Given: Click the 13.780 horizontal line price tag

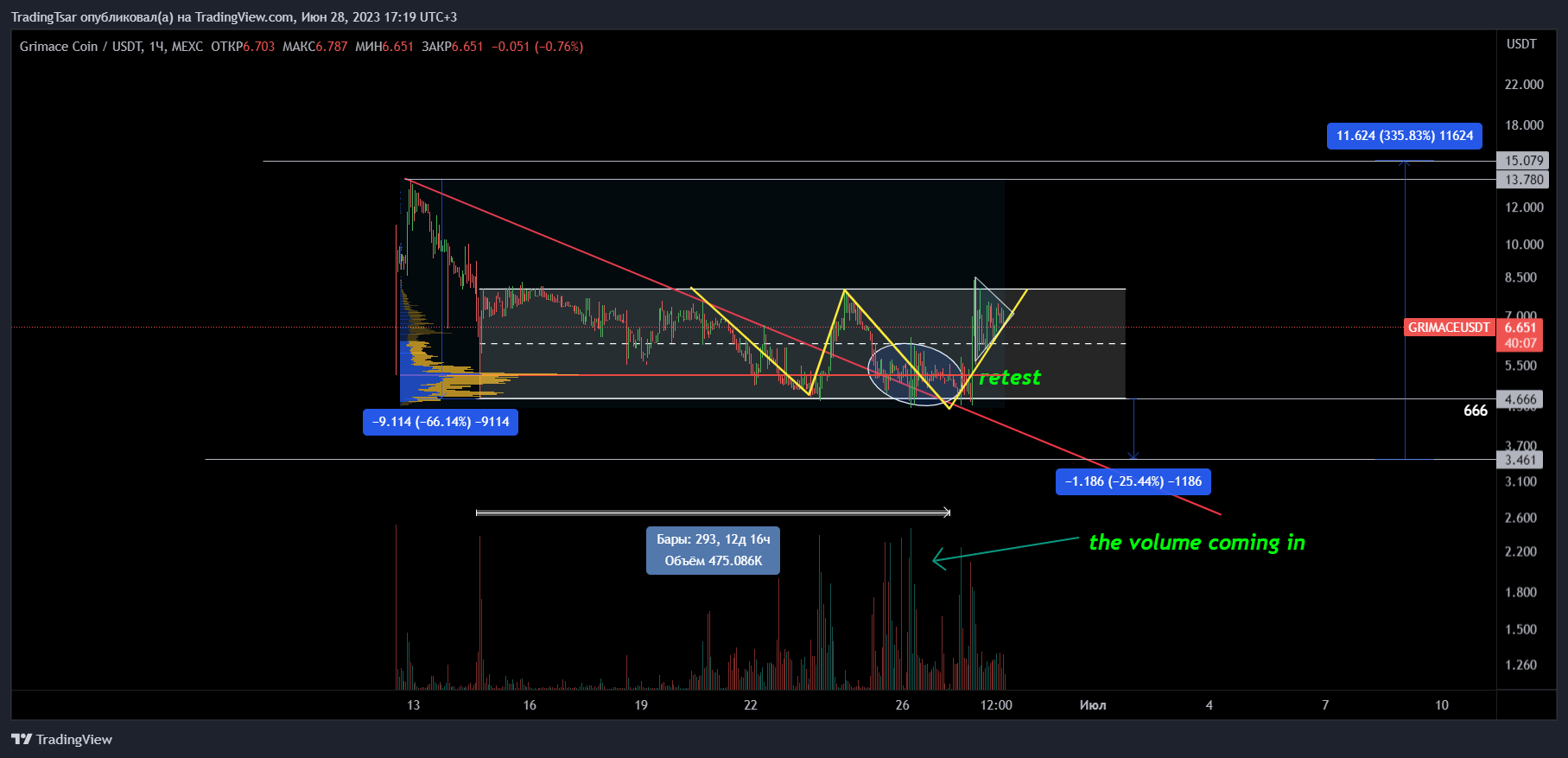Looking at the screenshot, I should pos(1523,180).
